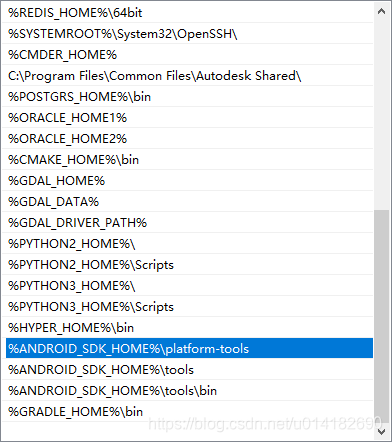This screenshot has height=442, width=392.
Task: Select the %ORACLE_HOME2% entry
Action: 188,138
